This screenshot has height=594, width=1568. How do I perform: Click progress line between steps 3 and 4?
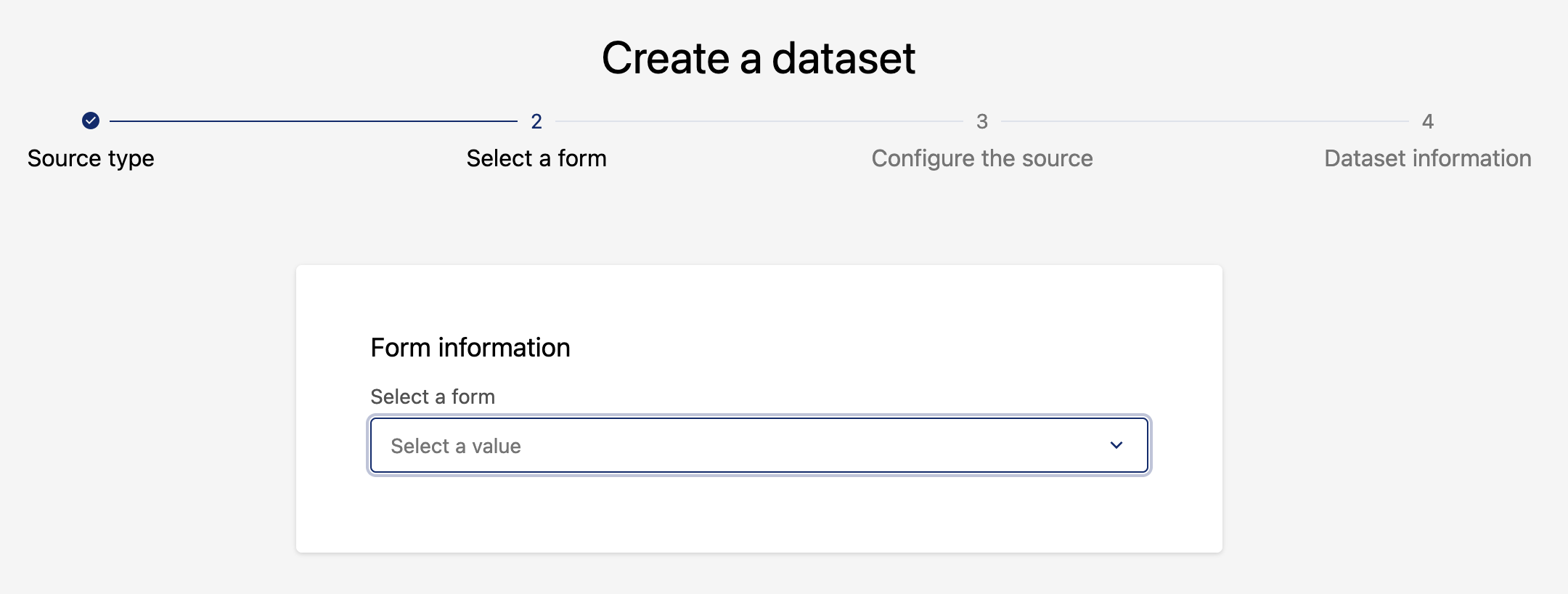1205,121
